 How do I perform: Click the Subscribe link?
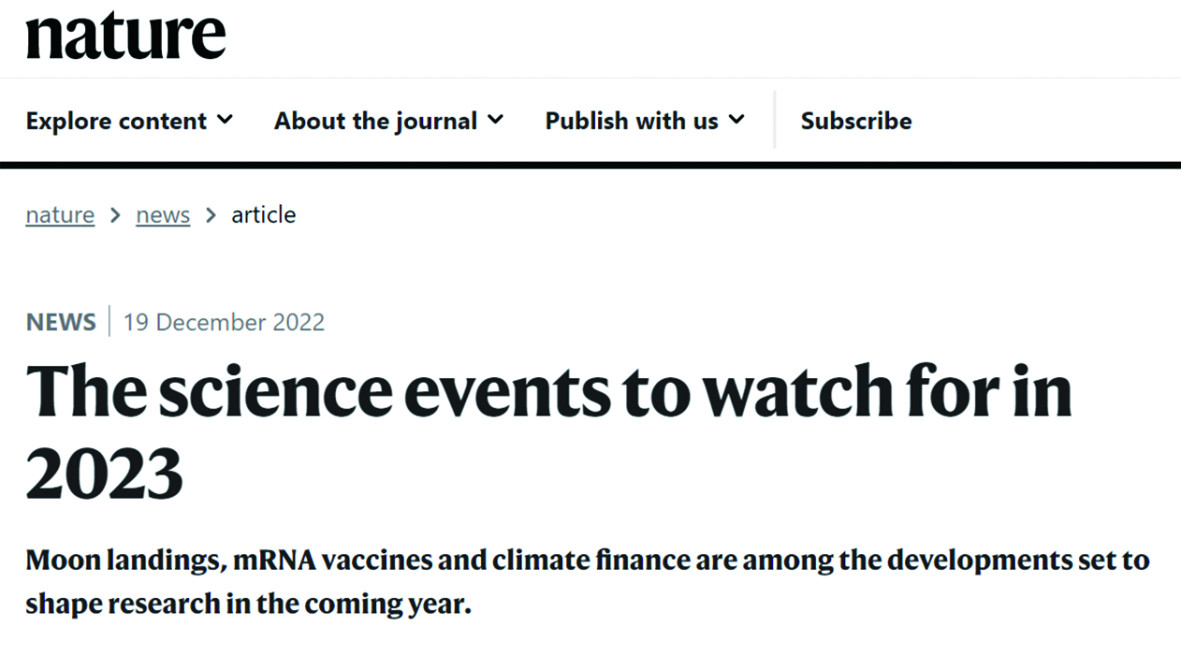(856, 121)
